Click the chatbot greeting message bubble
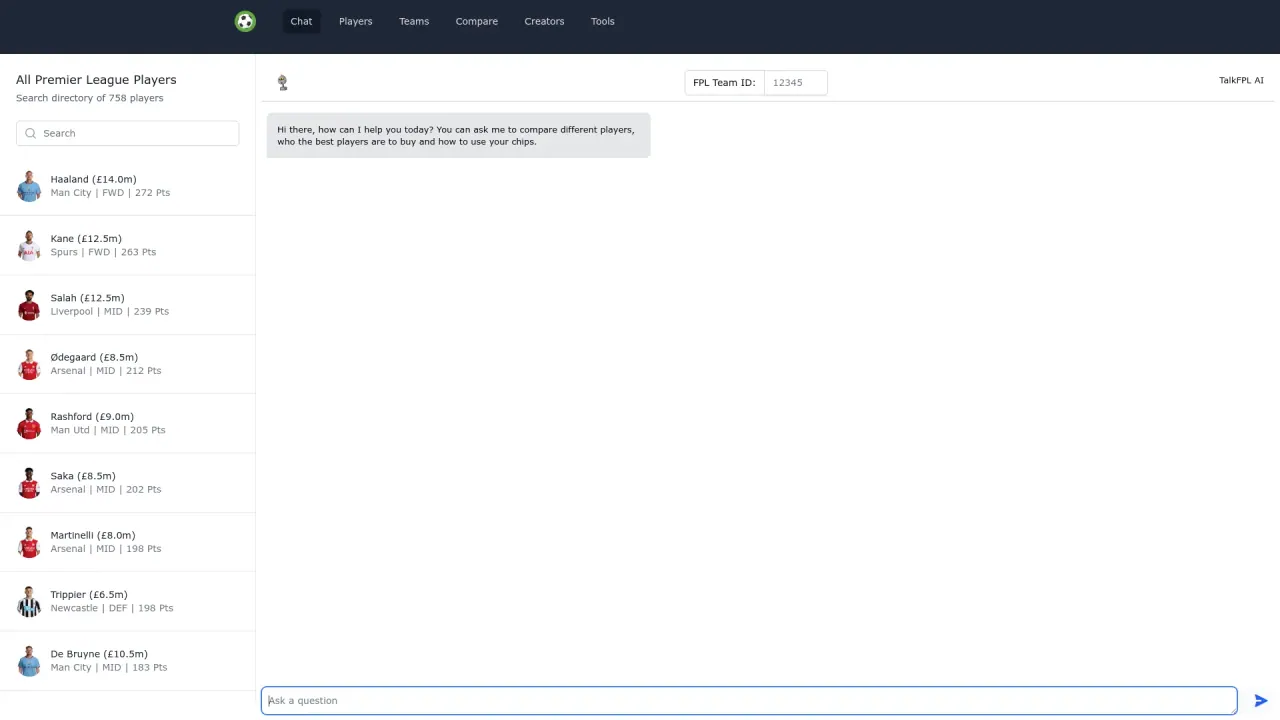Screen dimensions: 1280x720 (458, 135)
